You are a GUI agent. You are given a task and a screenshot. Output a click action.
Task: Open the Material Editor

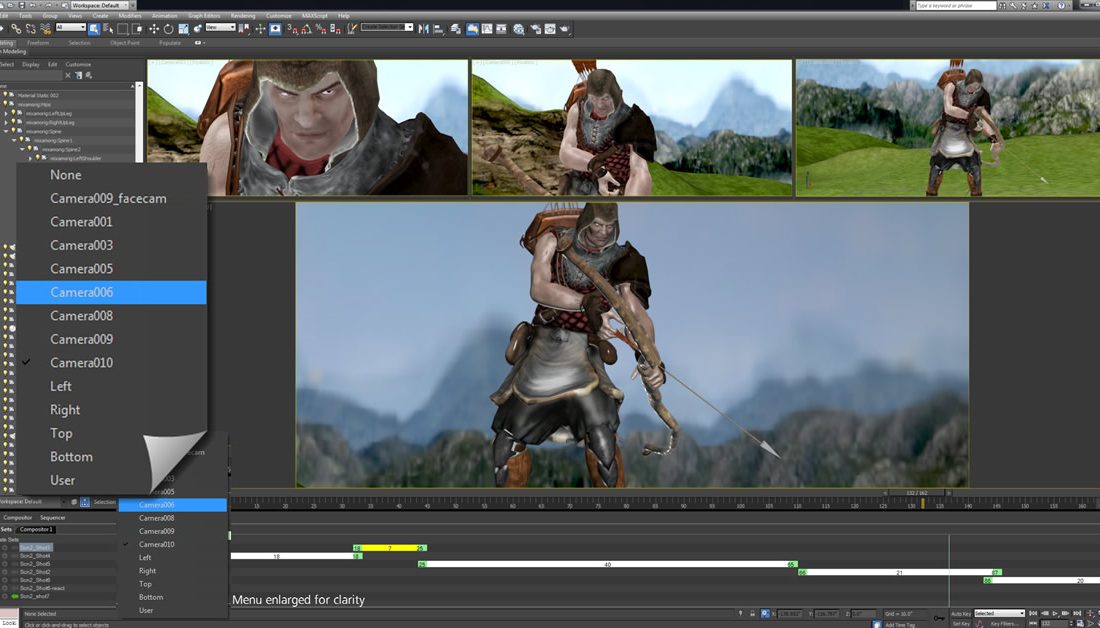(519, 29)
